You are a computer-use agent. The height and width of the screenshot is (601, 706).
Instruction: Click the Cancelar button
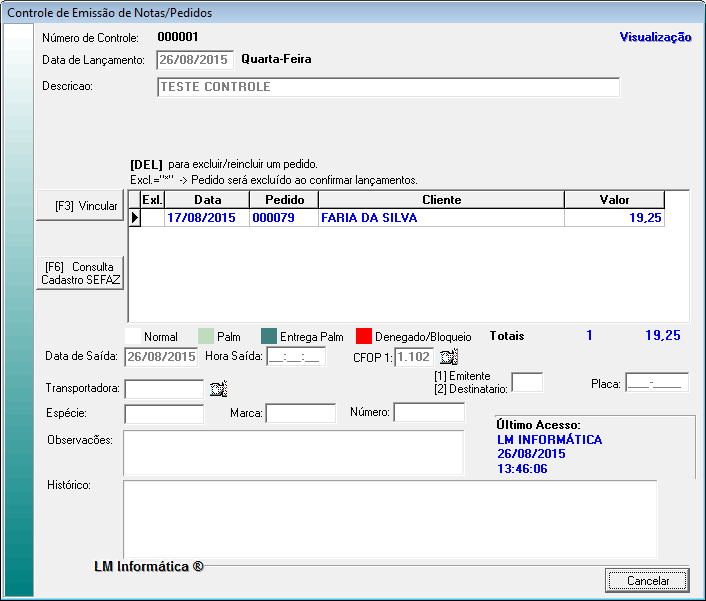pyautogui.click(x=647, y=580)
